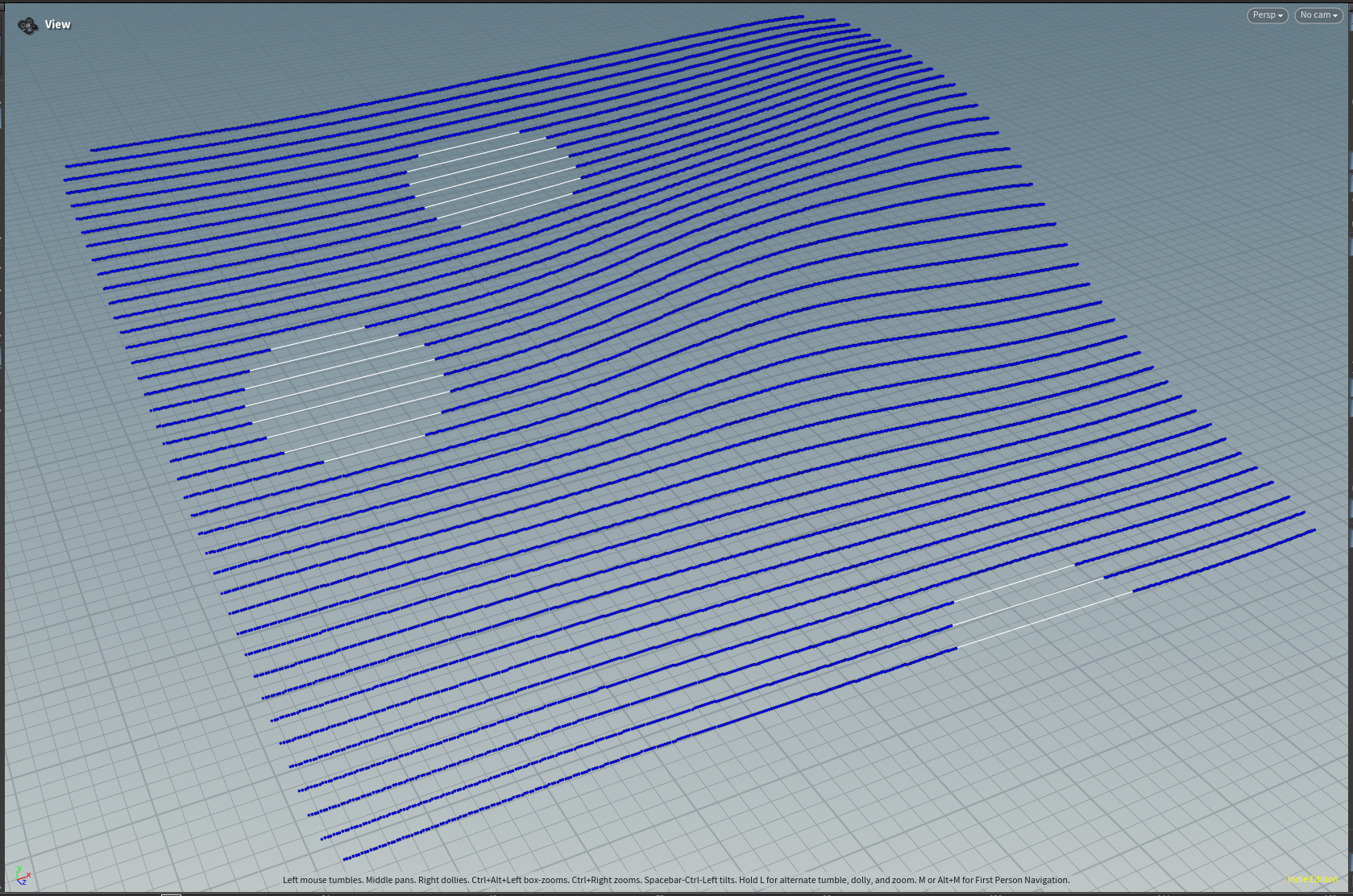
Task: Click the lowest white segment in the bottom-right gap
Action: point(1044,619)
